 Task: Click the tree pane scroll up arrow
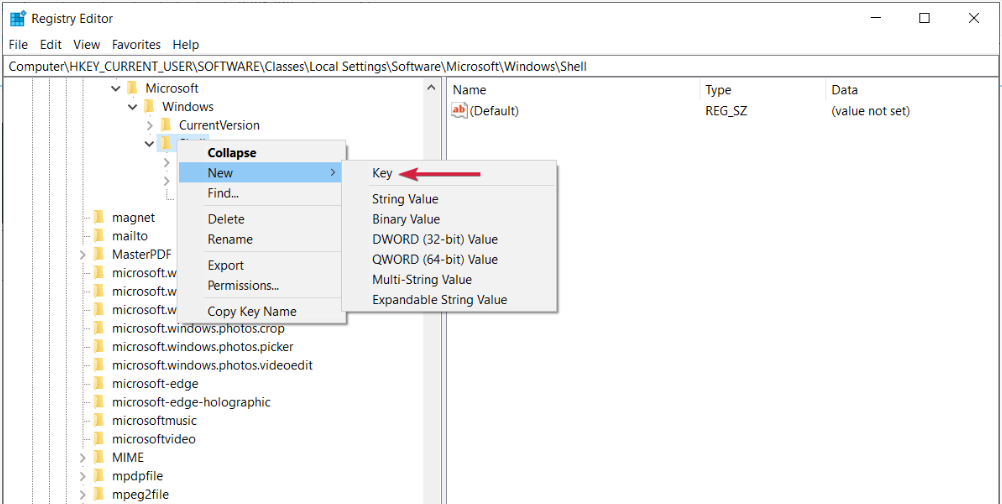(x=431, y=88)
